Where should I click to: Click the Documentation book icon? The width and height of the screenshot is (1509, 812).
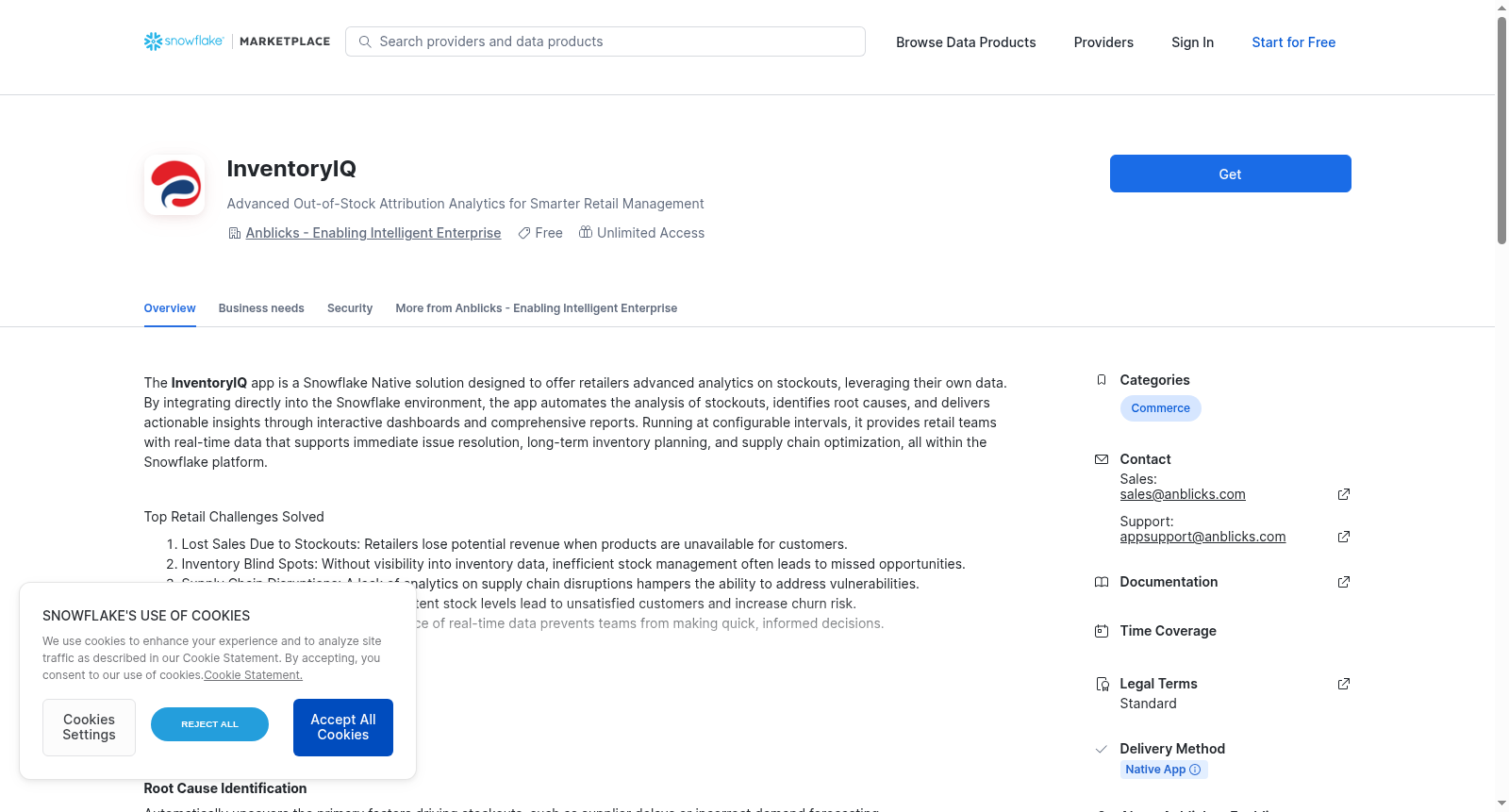[1101, 582]
